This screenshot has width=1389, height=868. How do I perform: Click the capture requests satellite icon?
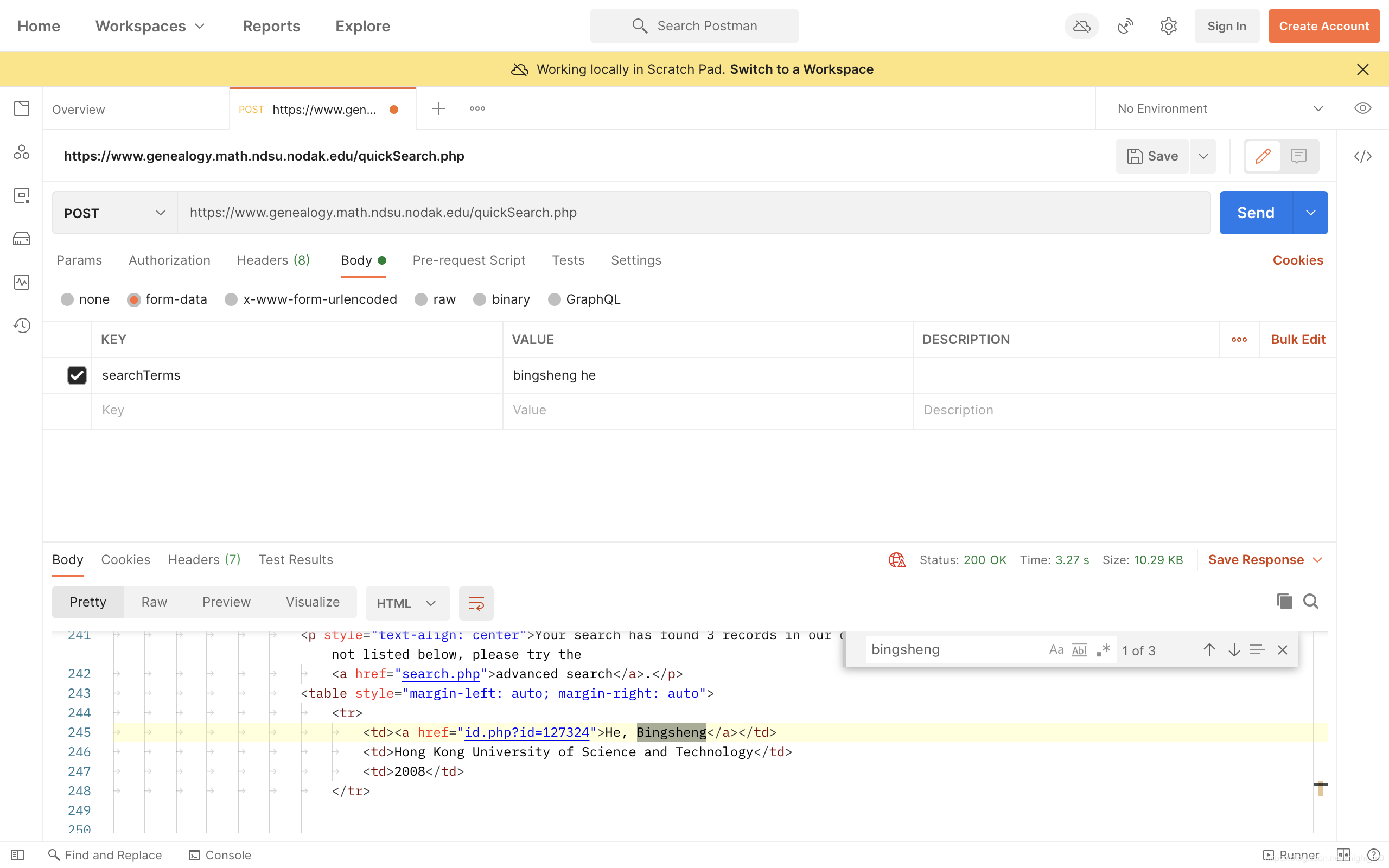click(1125, 26)
